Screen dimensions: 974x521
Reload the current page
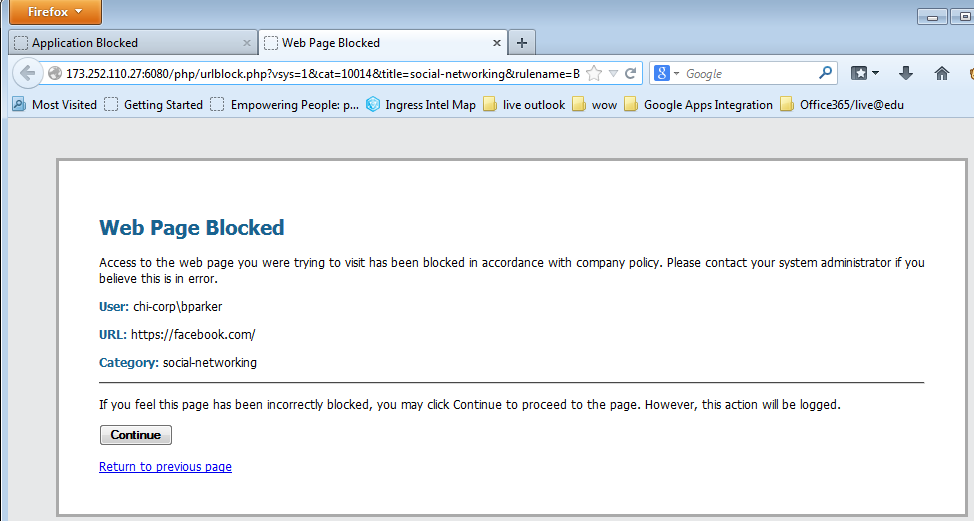point(630,73)
